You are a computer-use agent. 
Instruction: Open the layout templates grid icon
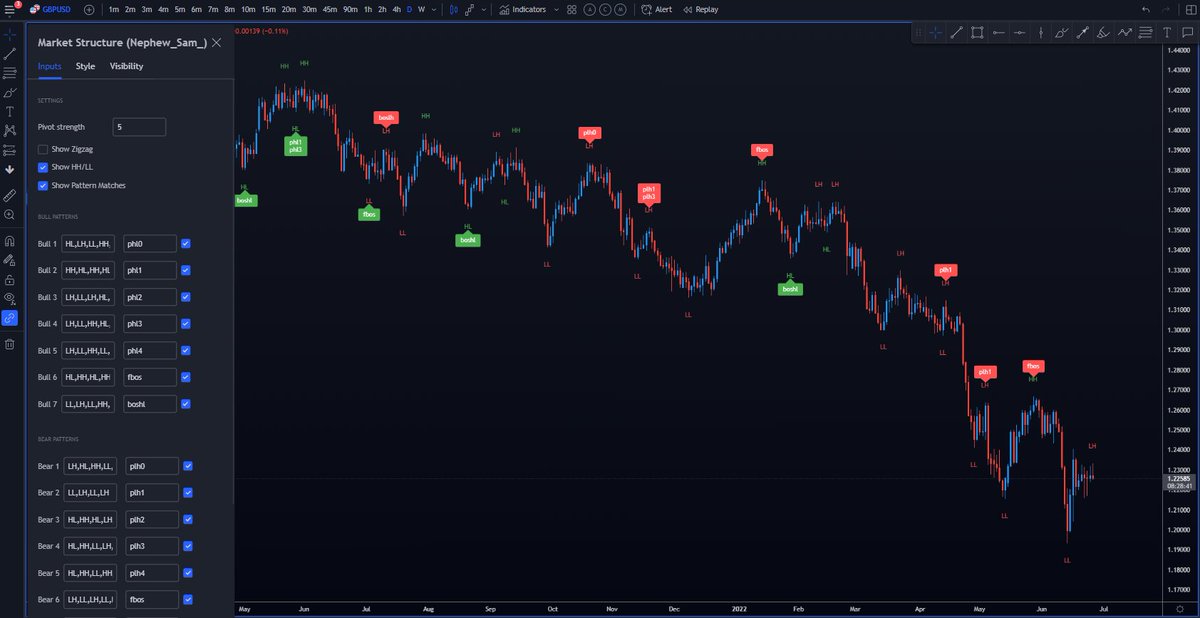tap(571, 9)
